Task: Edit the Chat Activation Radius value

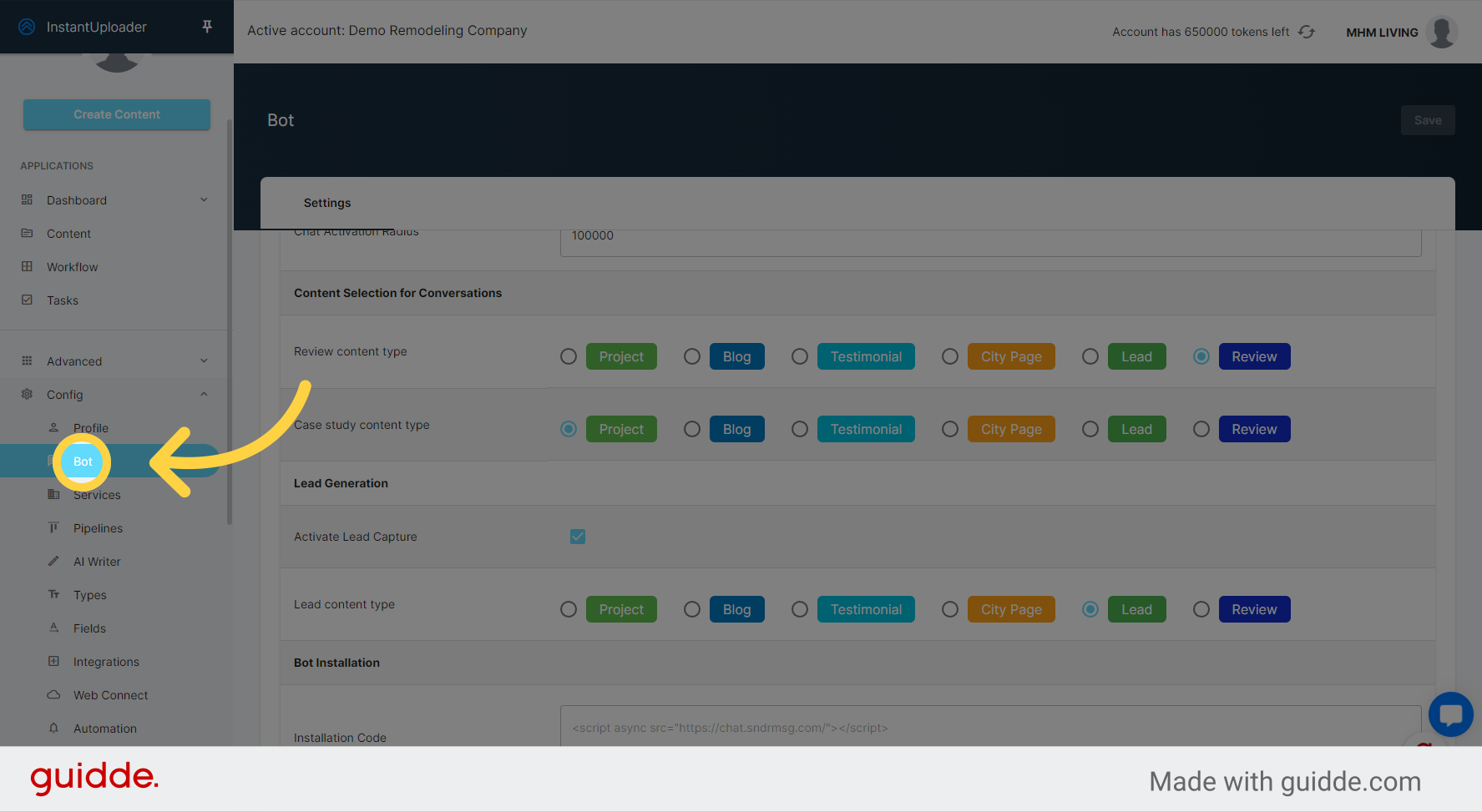Action: 989,235
